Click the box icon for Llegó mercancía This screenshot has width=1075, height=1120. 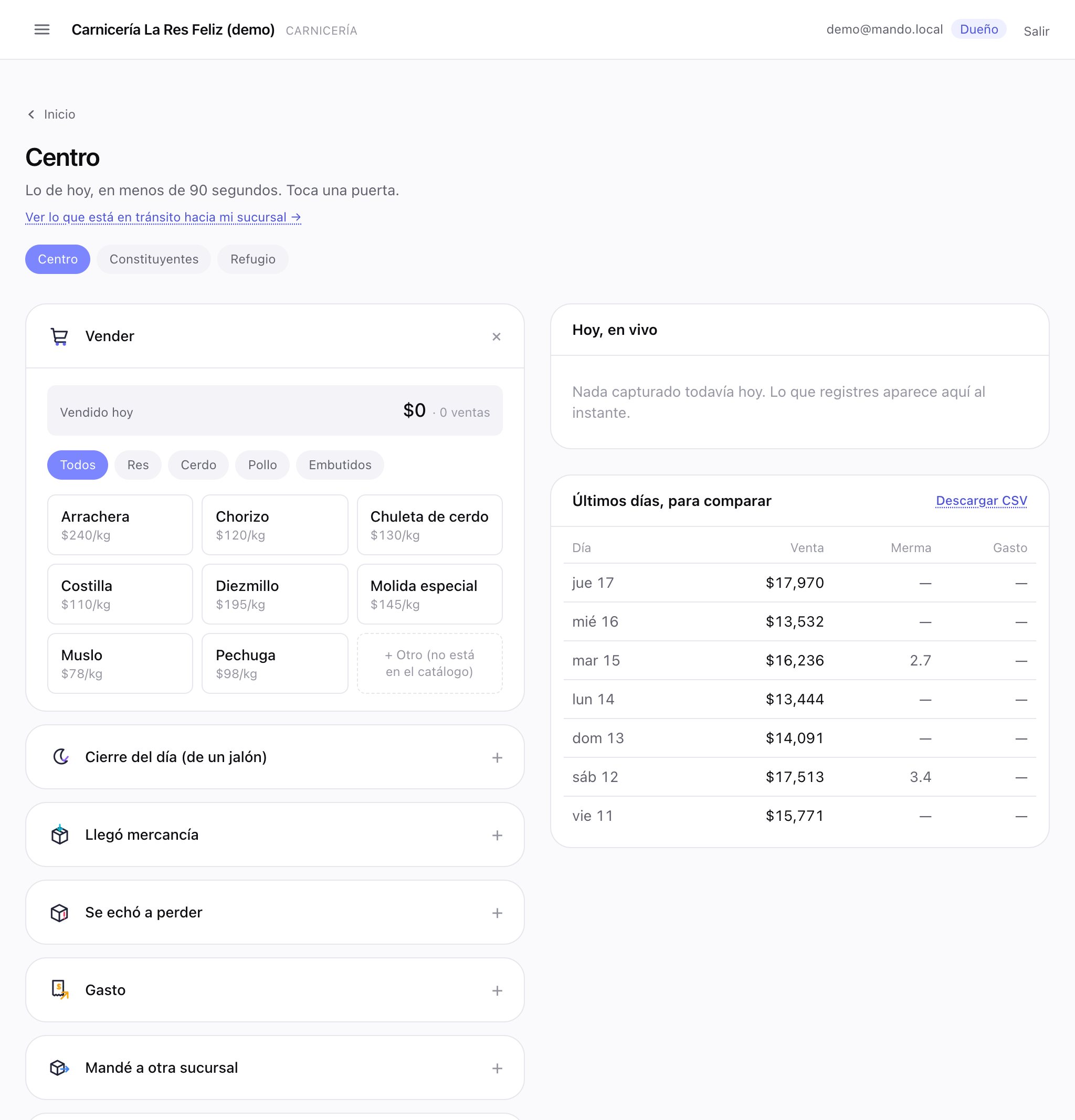coord(59,835)
